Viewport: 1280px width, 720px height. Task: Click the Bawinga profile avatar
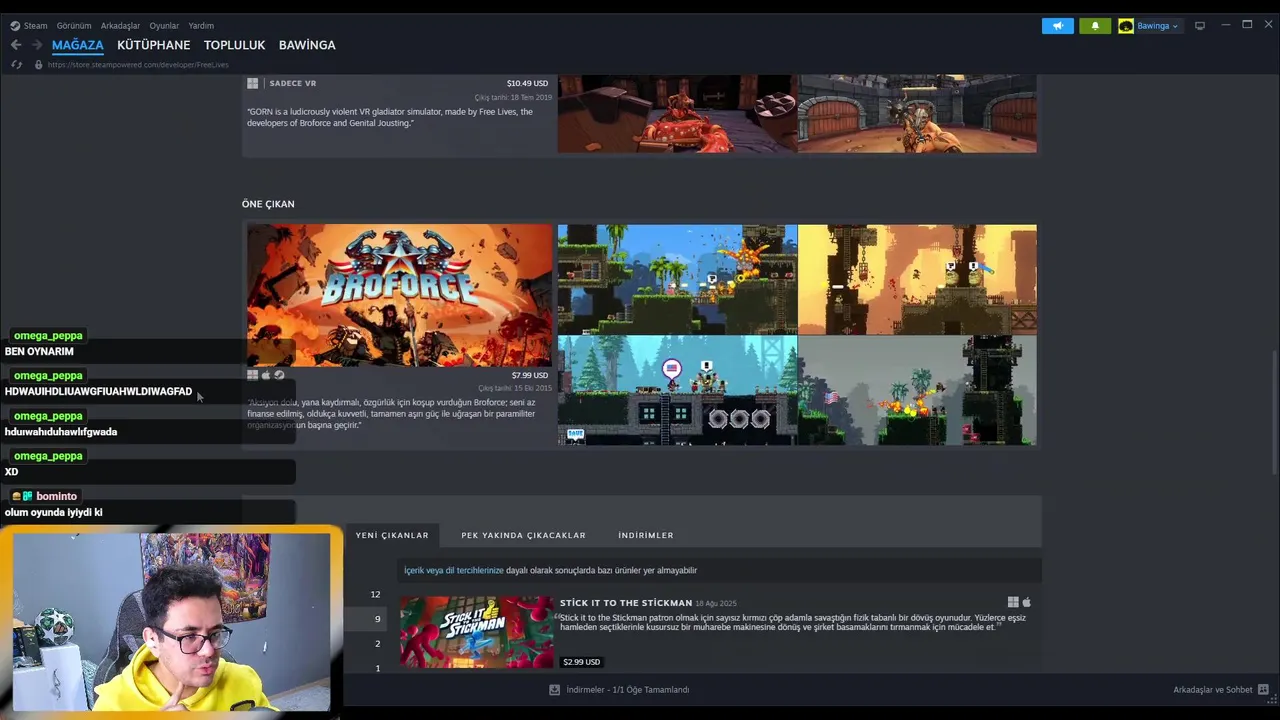(1126, 26)
